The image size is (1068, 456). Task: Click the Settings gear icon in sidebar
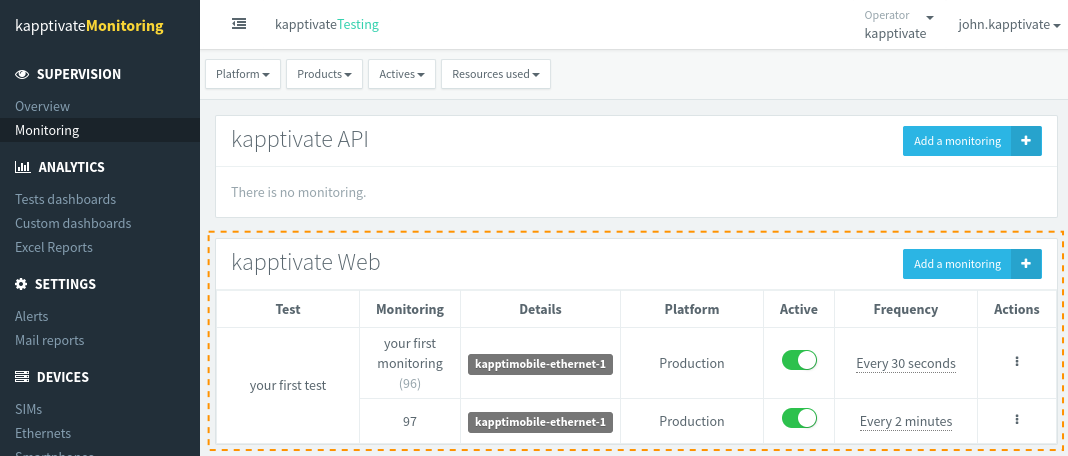point(22,284)
